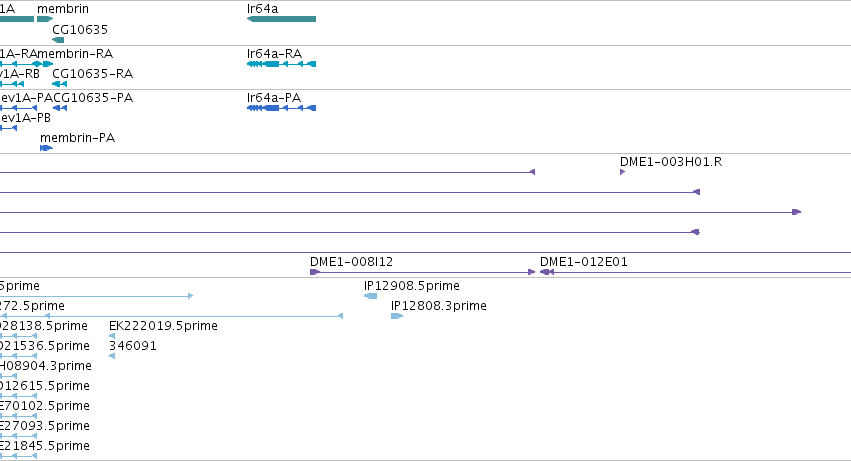Select the CG10635-RA transcript arrows

point(60,84)
